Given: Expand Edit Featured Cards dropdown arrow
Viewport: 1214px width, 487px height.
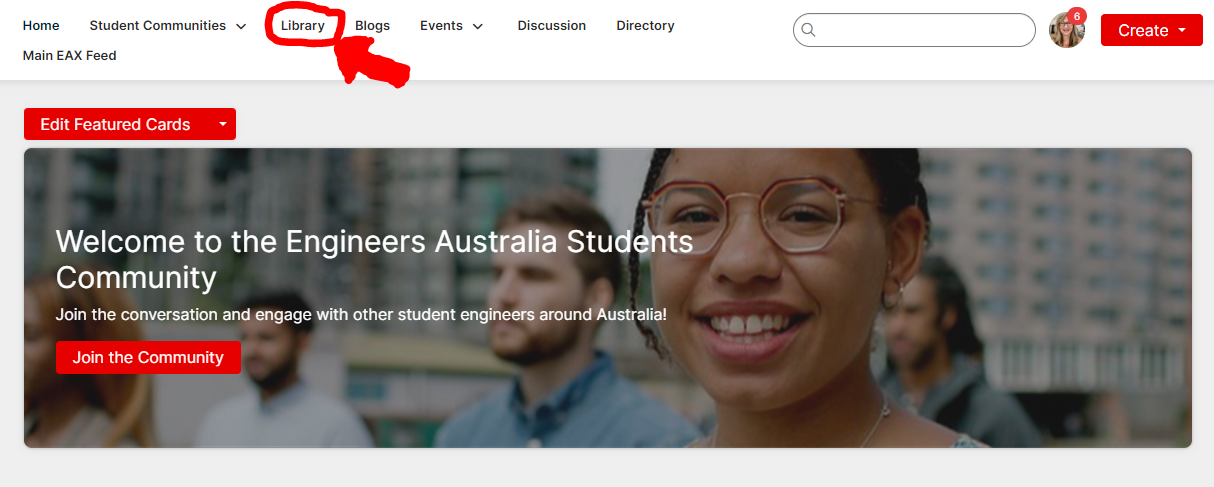Looking at the screenshot, I should [222, 124].
